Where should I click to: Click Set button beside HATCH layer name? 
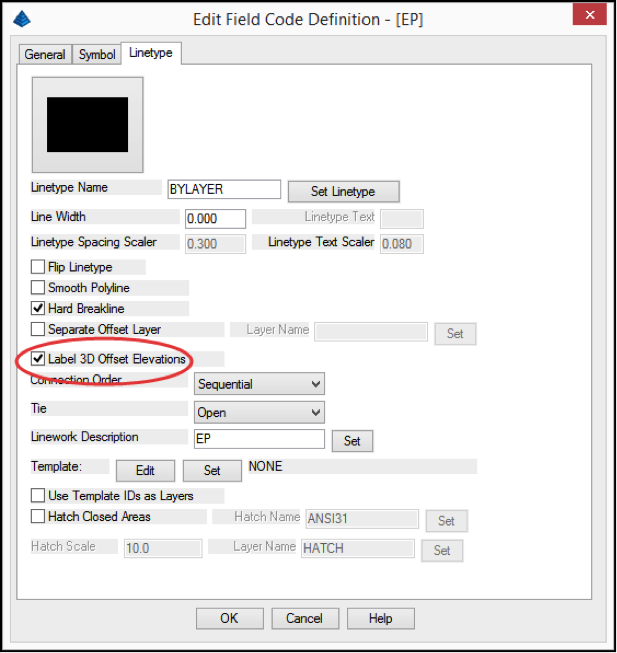click(x=442, y=551)
